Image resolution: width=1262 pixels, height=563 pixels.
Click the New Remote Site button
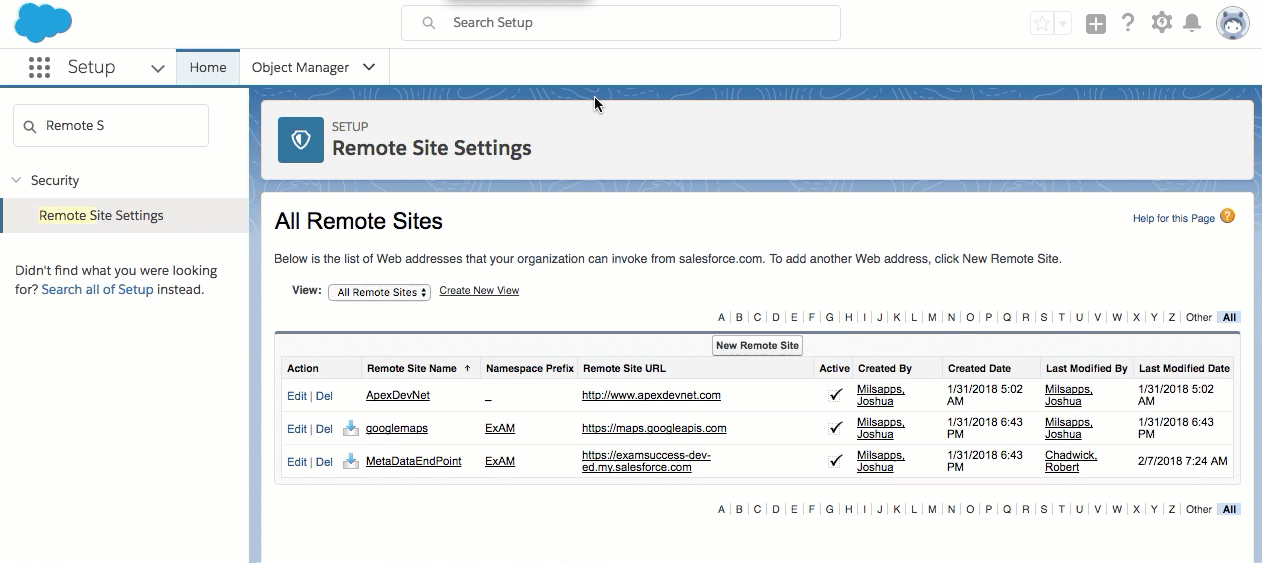[x=757, y=345]
